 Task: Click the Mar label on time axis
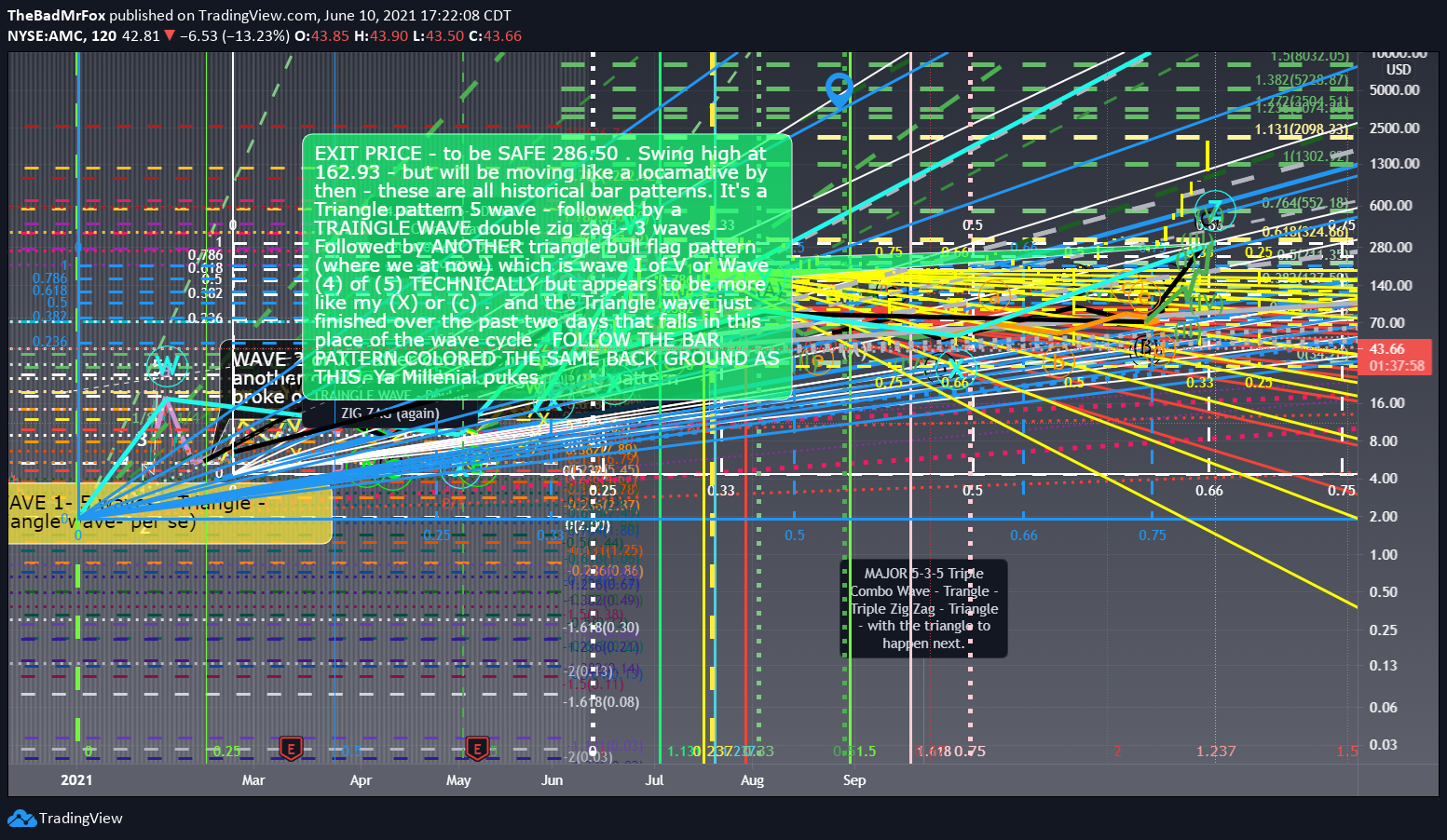253,780
